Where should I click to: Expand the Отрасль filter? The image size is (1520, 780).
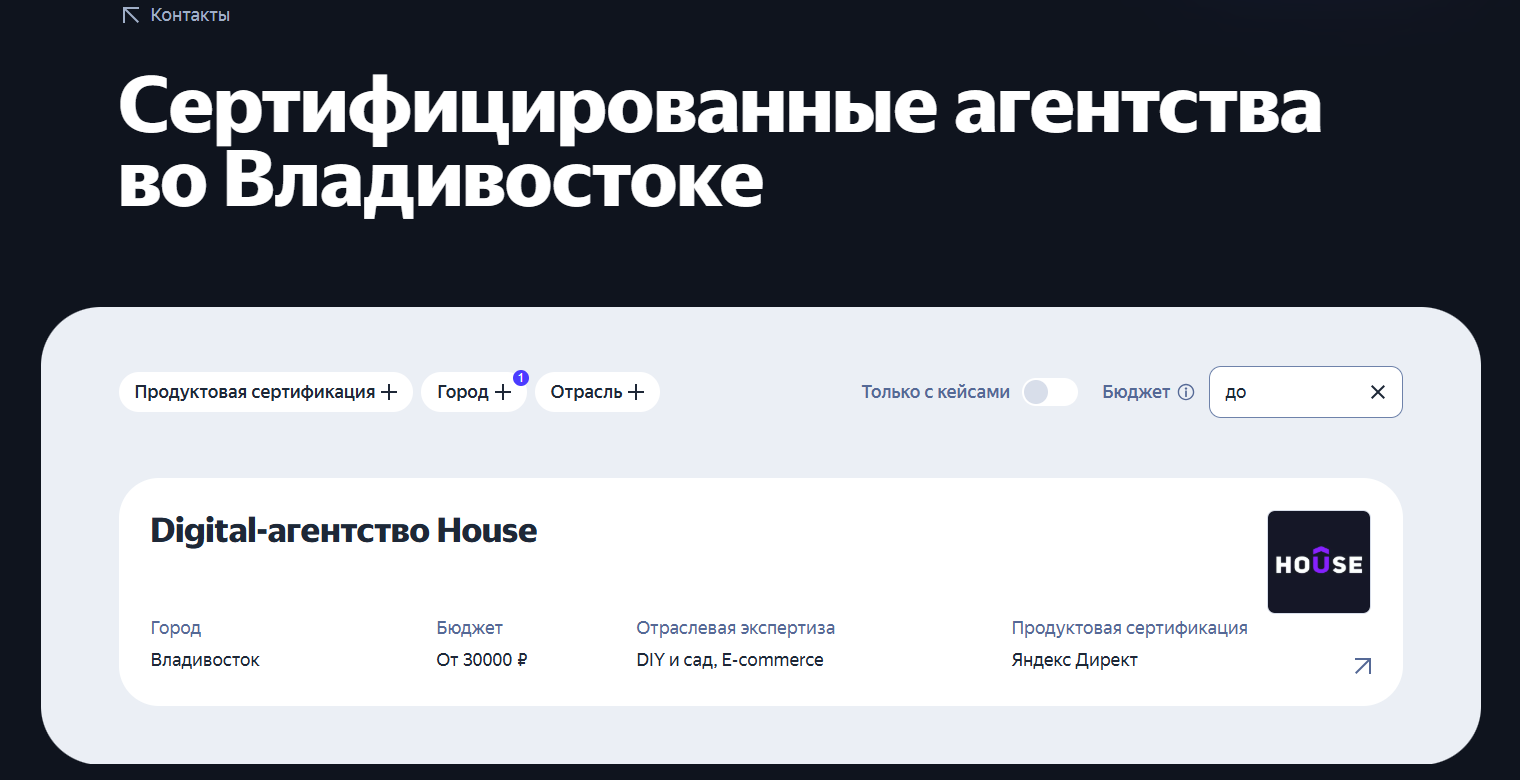click(x=597, y=392)
